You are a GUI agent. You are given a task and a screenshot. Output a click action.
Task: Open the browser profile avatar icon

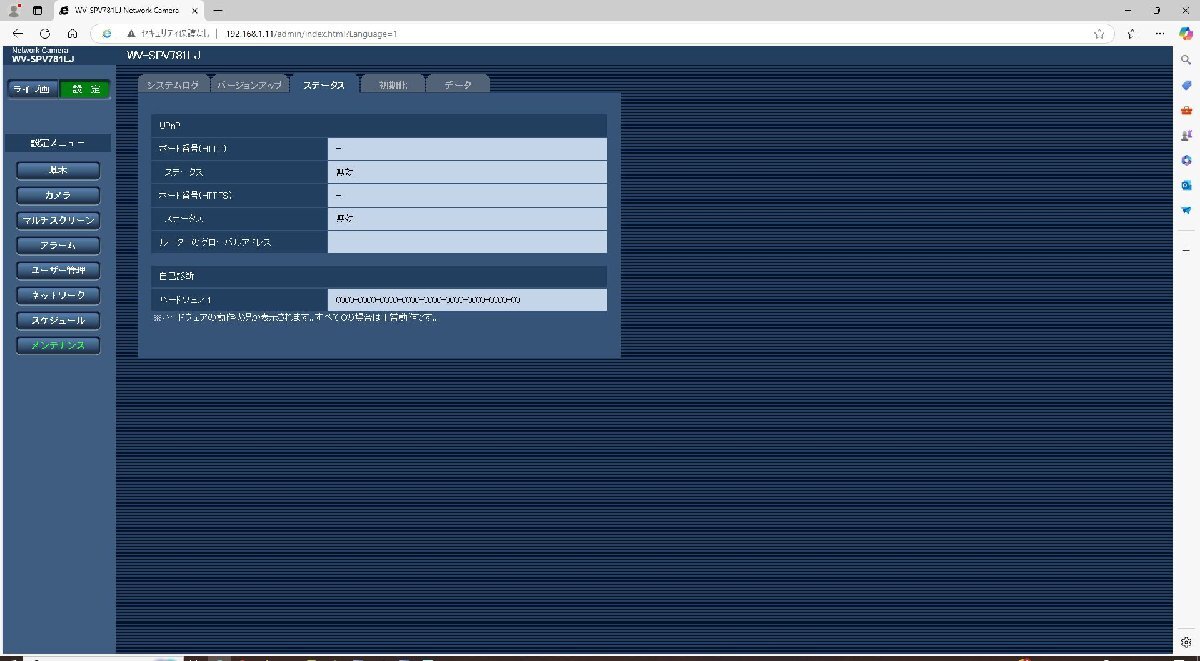[13, 9]
